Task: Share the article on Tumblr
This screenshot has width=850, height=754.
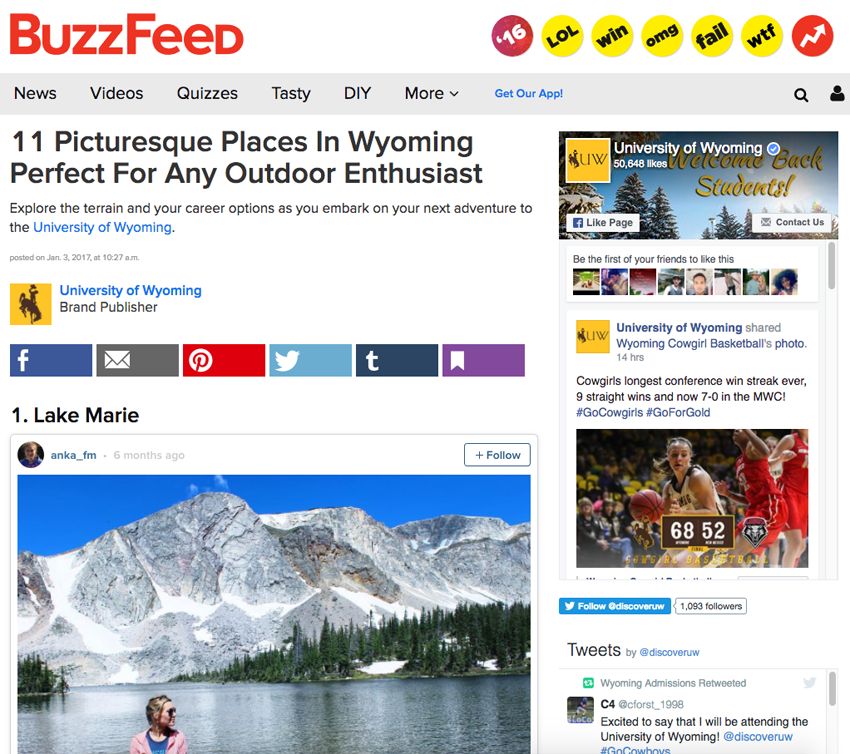Action: tap(397, 360)
